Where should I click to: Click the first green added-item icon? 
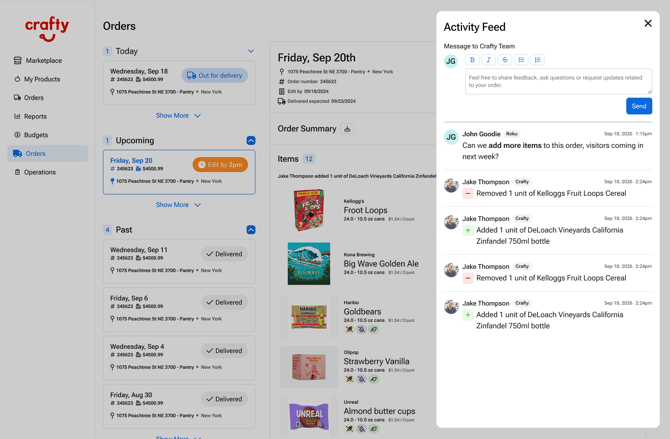tap(468, 230)
